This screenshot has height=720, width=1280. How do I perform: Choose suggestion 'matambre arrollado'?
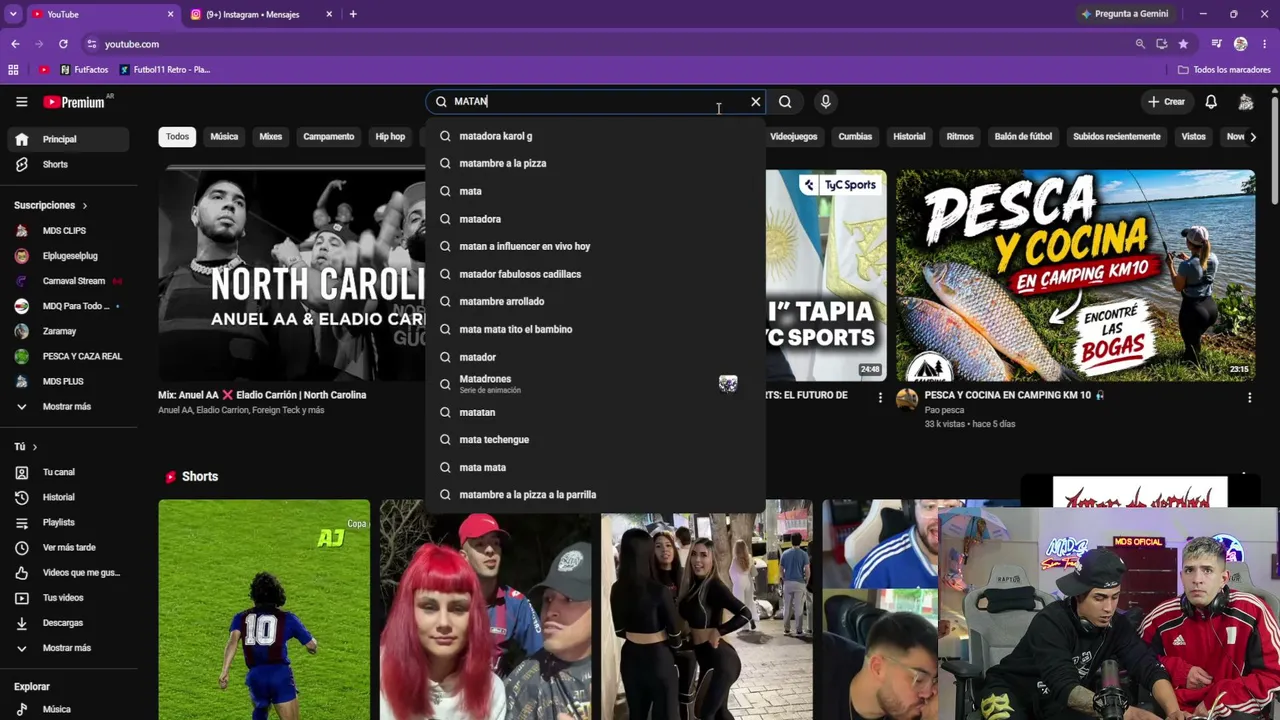coord(595,301)
